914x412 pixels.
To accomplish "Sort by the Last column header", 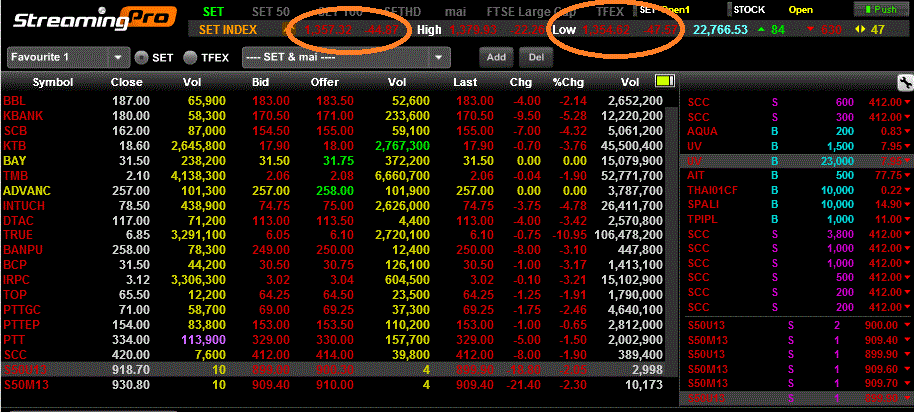I will tap(464, 82).
